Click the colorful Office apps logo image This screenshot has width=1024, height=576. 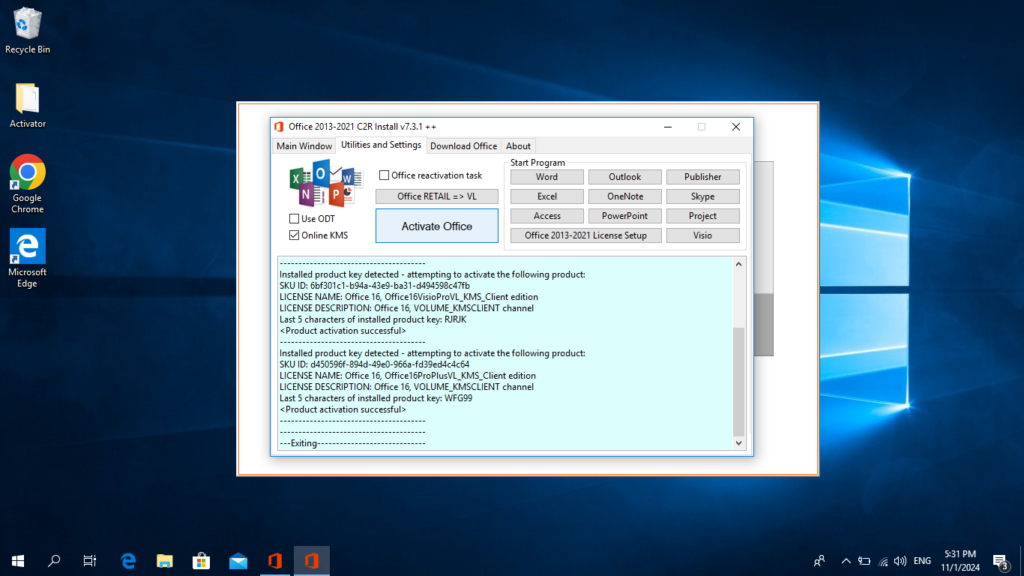[x=325, y=184]
